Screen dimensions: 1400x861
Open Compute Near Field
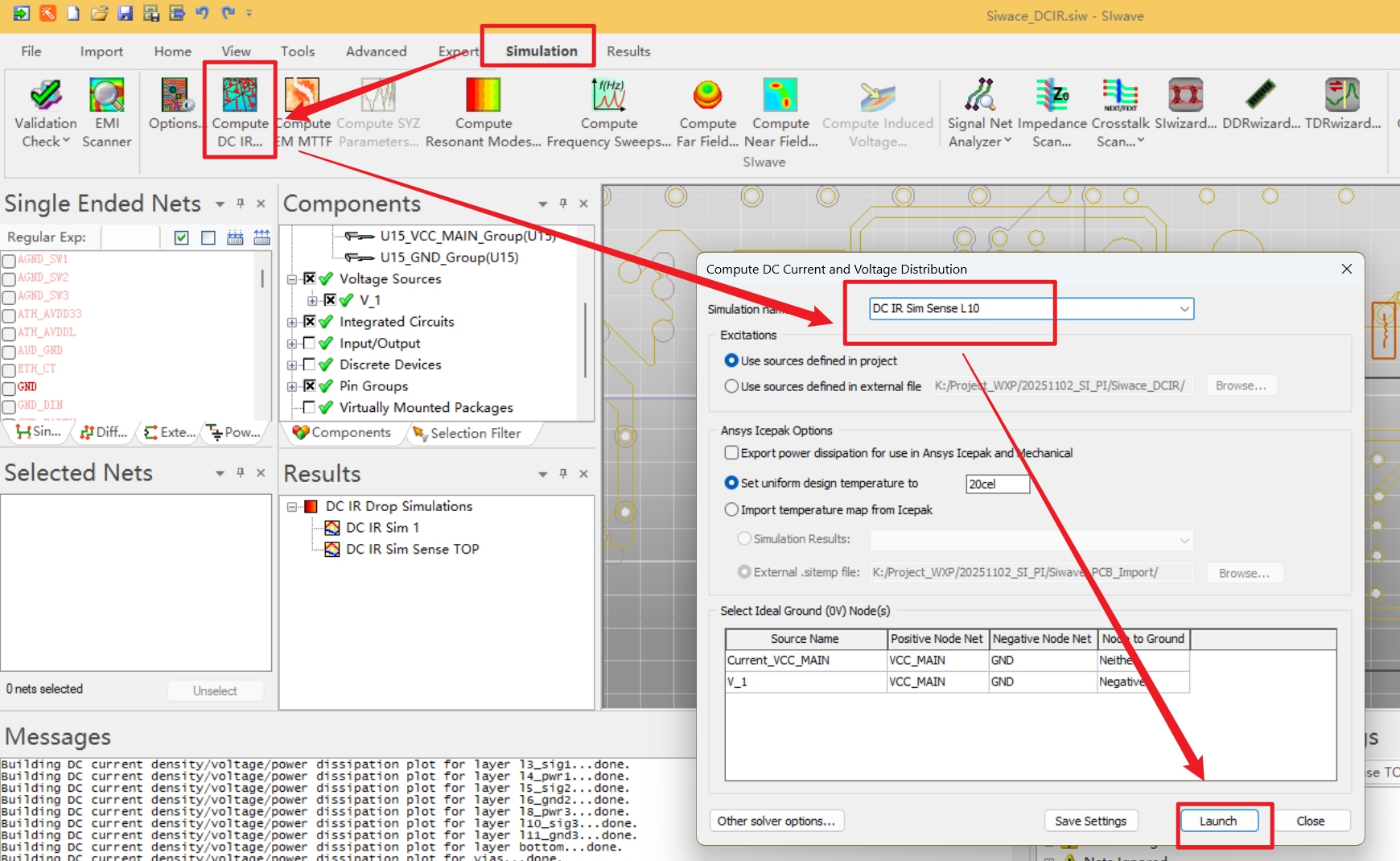click(780, 113)
